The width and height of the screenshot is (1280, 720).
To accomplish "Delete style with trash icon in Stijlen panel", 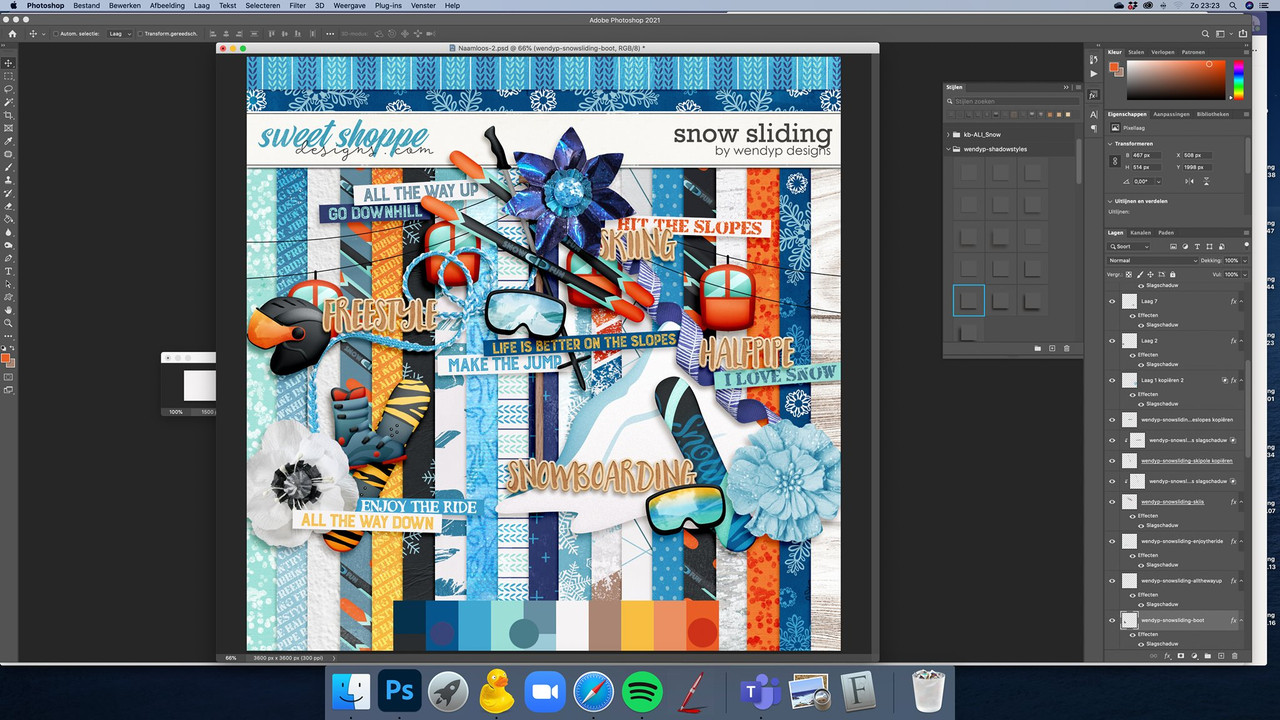I will tap(1066, 348).
